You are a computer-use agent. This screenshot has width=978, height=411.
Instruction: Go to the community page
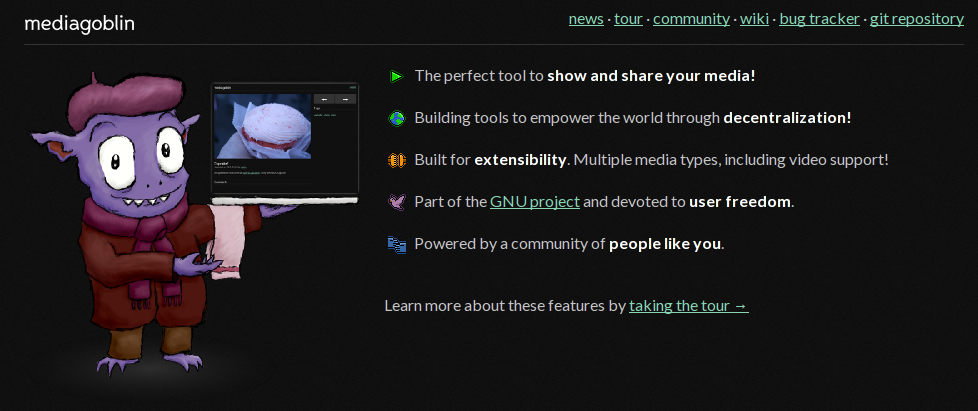coord(691,19)
